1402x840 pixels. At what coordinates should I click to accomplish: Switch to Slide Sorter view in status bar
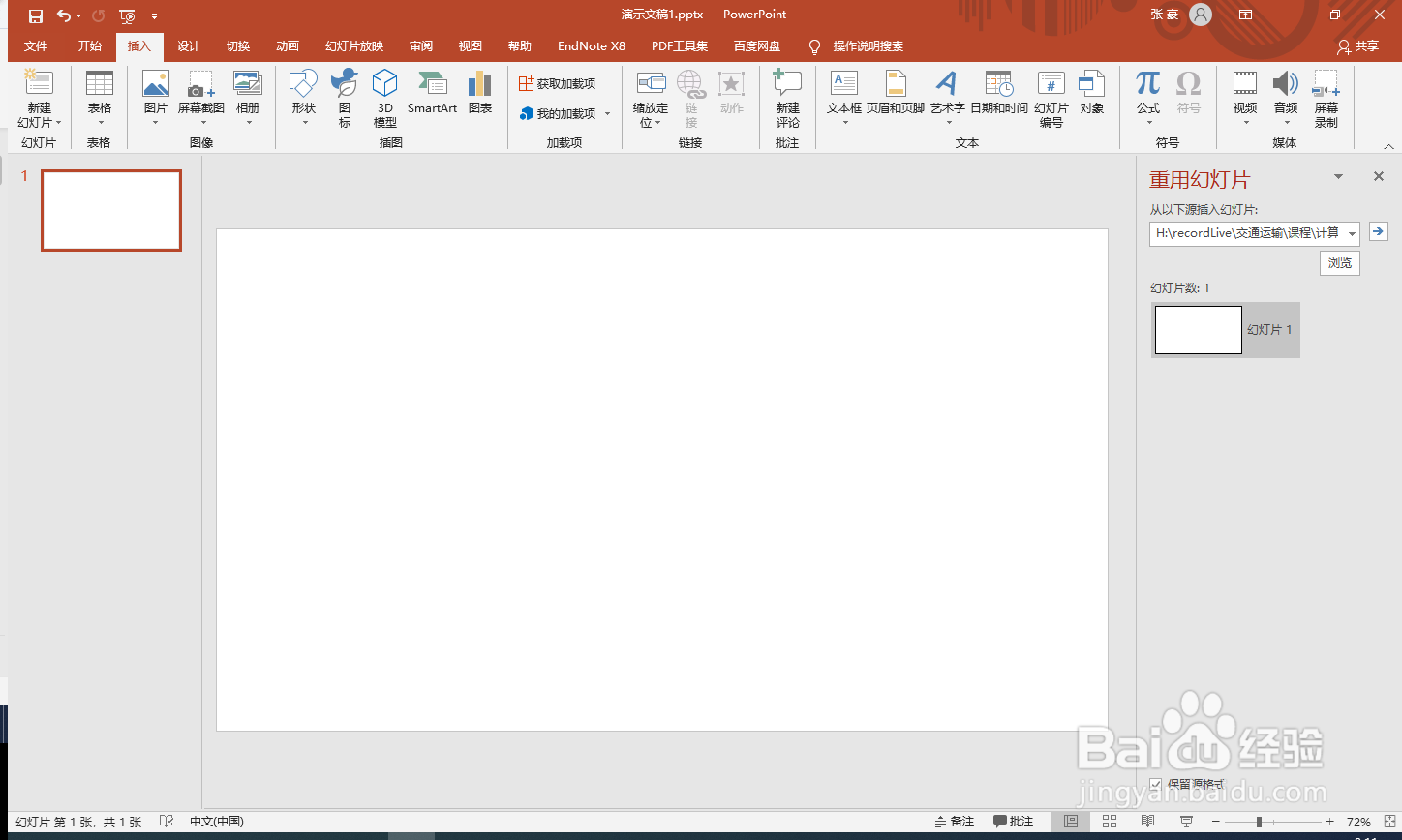(x=1110, y=822)
